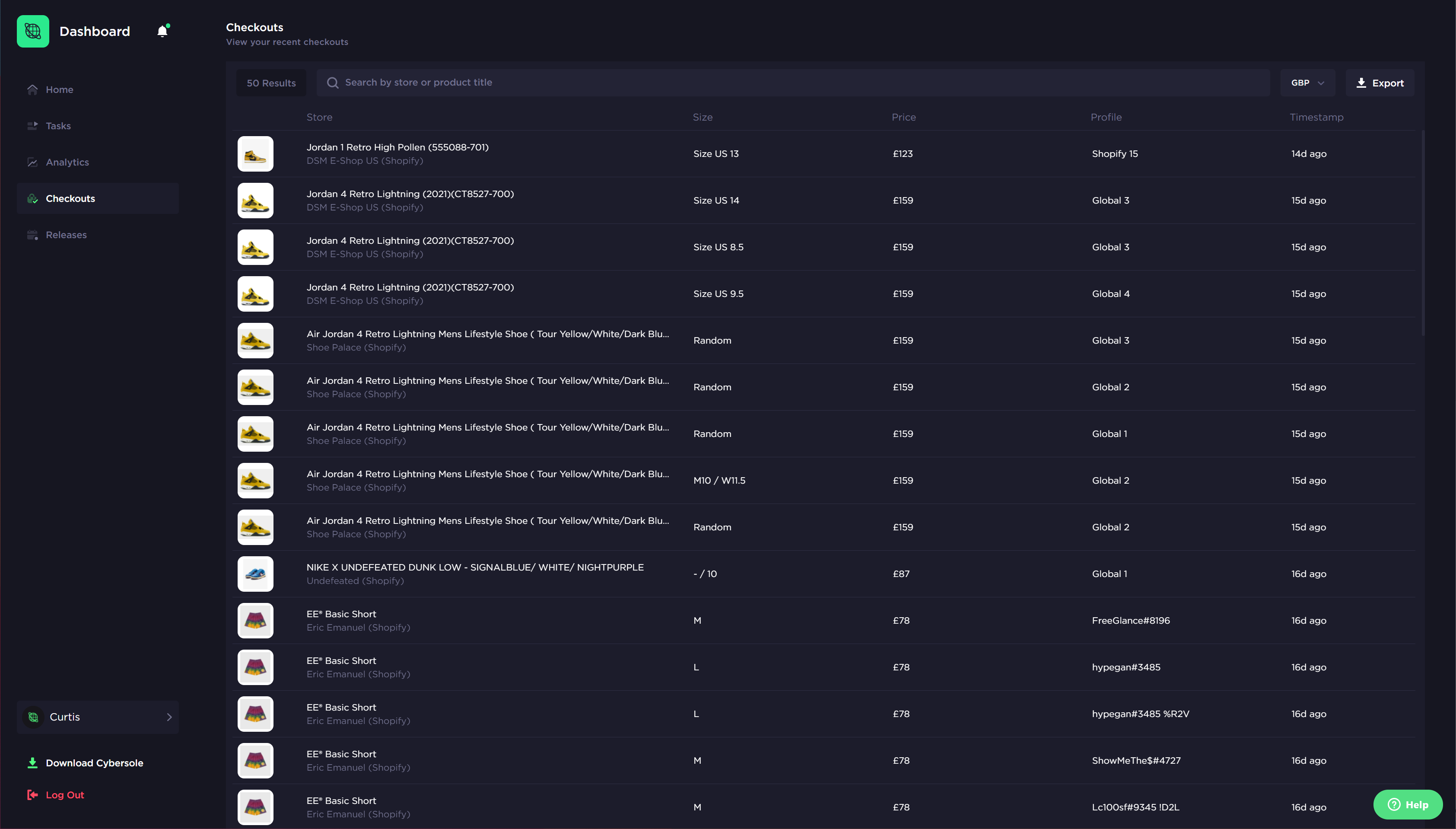Click hypegan#3485 %R2V profile cell
1456x829 pixels.
click(x=1140, y=714)
